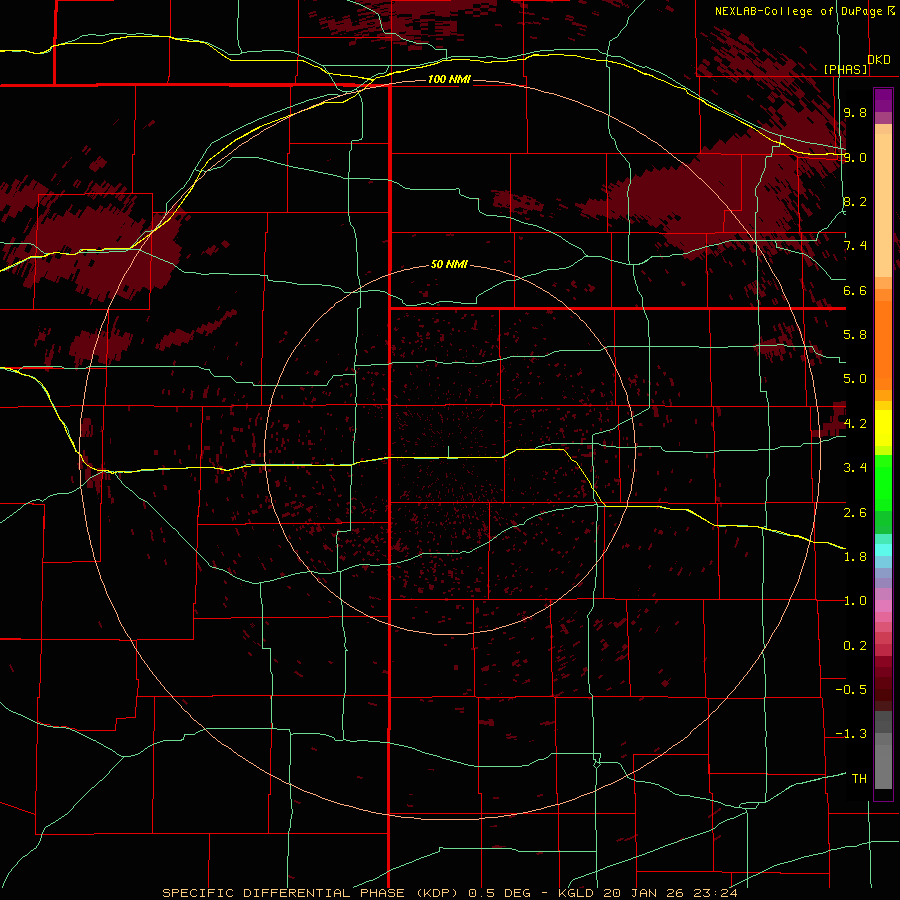Click the DKD label above the scale
Viewport: 900px width, 900px height.
coord(879,60)
